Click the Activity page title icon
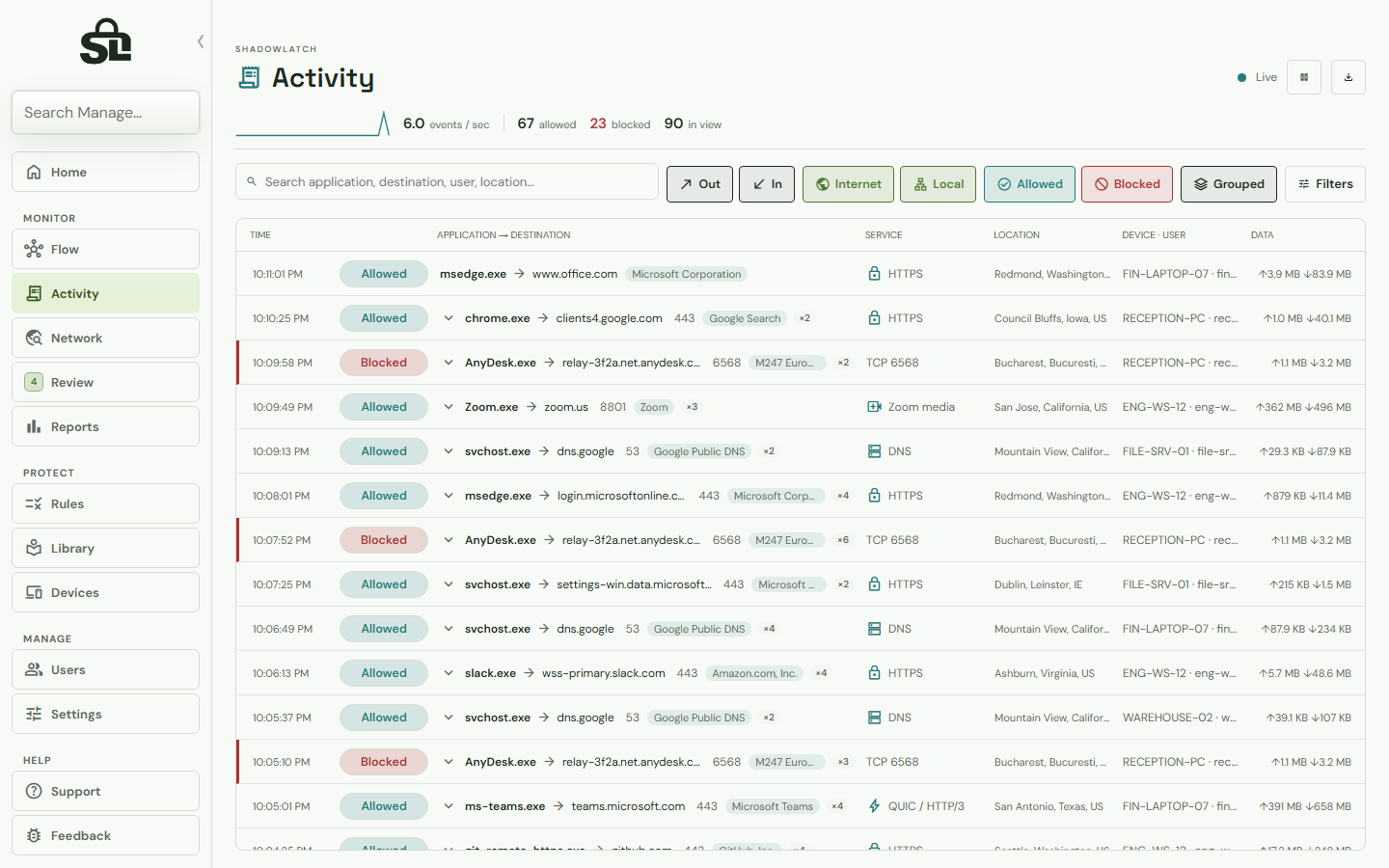The width and height of the screenshot is (1389, 868). coord(249,77)
